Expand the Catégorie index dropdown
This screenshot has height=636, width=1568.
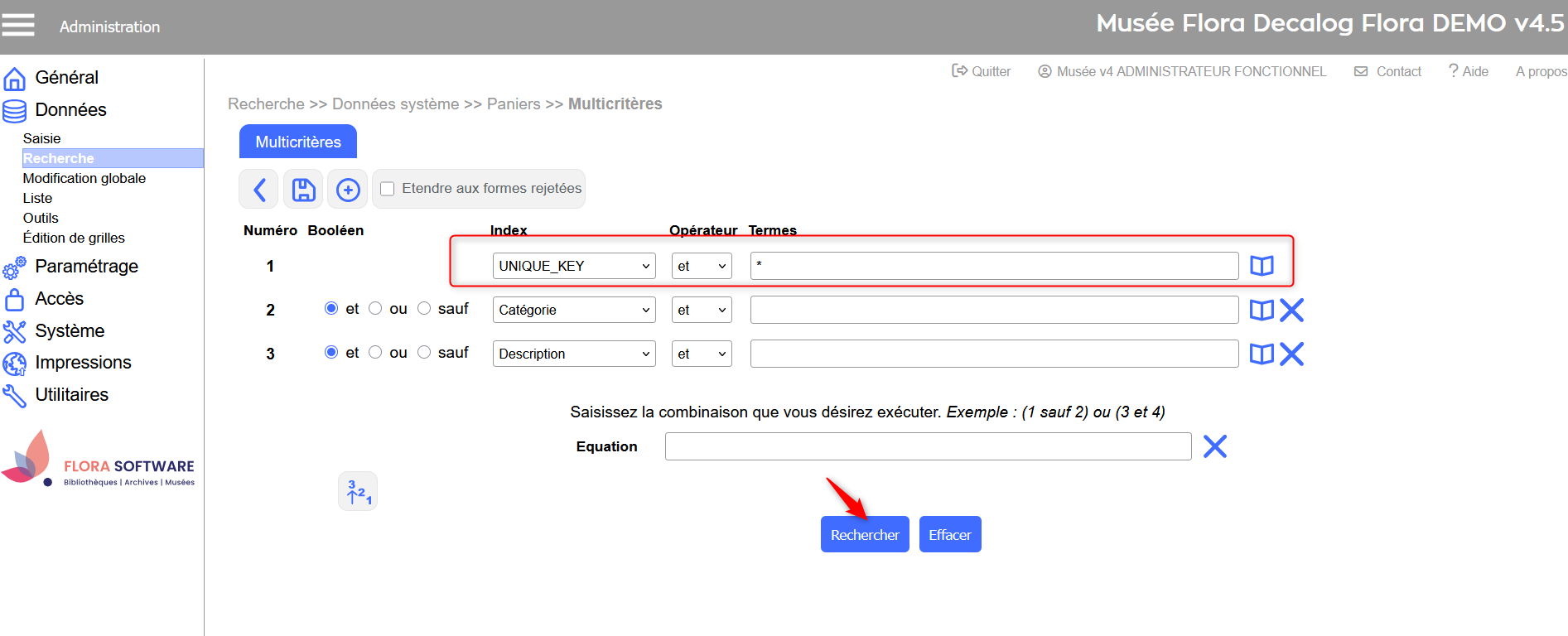coord(573,310)
